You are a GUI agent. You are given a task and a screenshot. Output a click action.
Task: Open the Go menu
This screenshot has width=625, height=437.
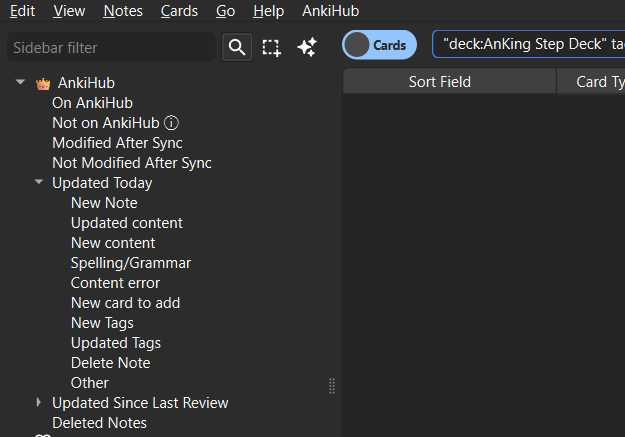click(225, 11)
